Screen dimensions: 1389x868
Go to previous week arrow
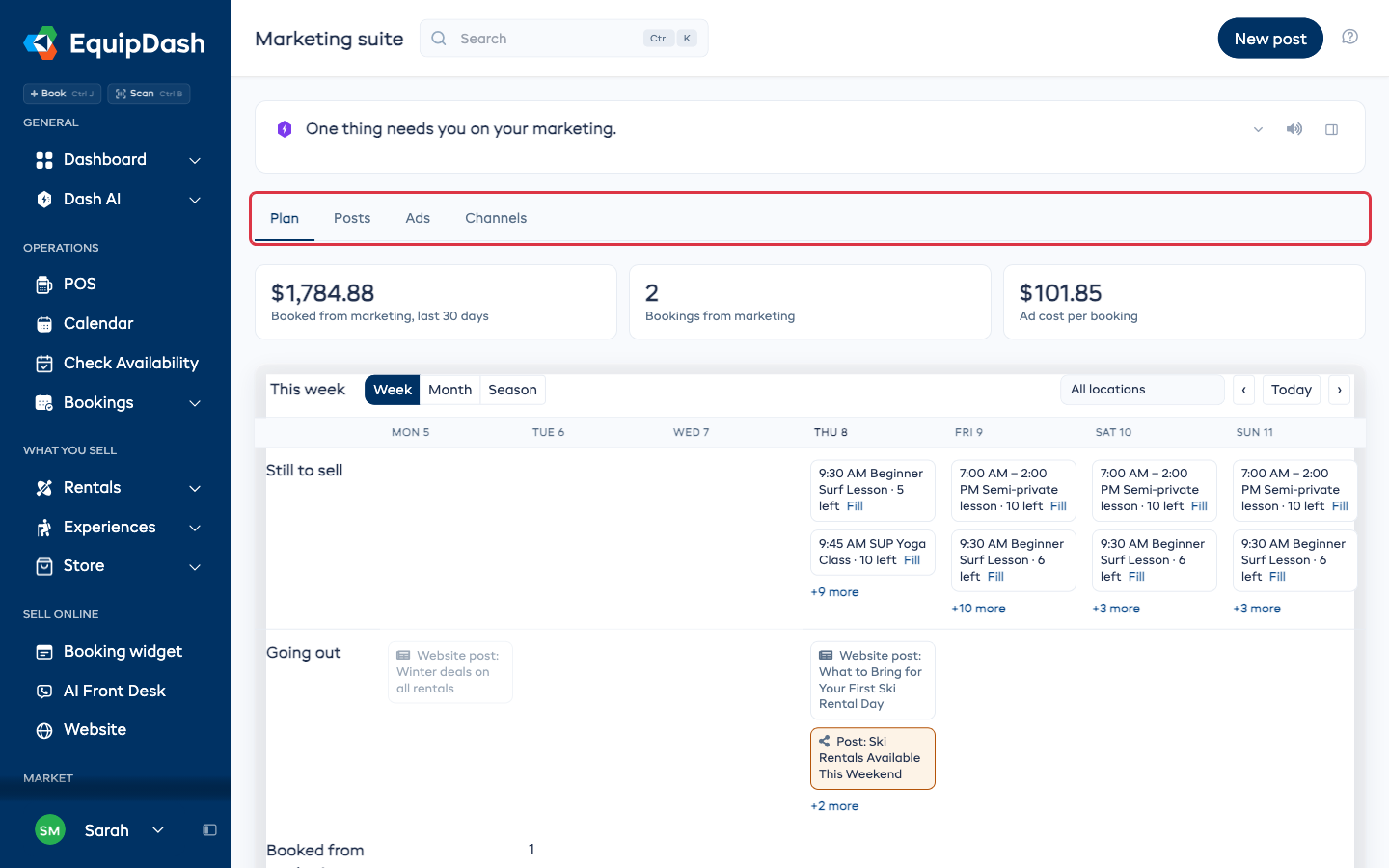point(1244,390)
